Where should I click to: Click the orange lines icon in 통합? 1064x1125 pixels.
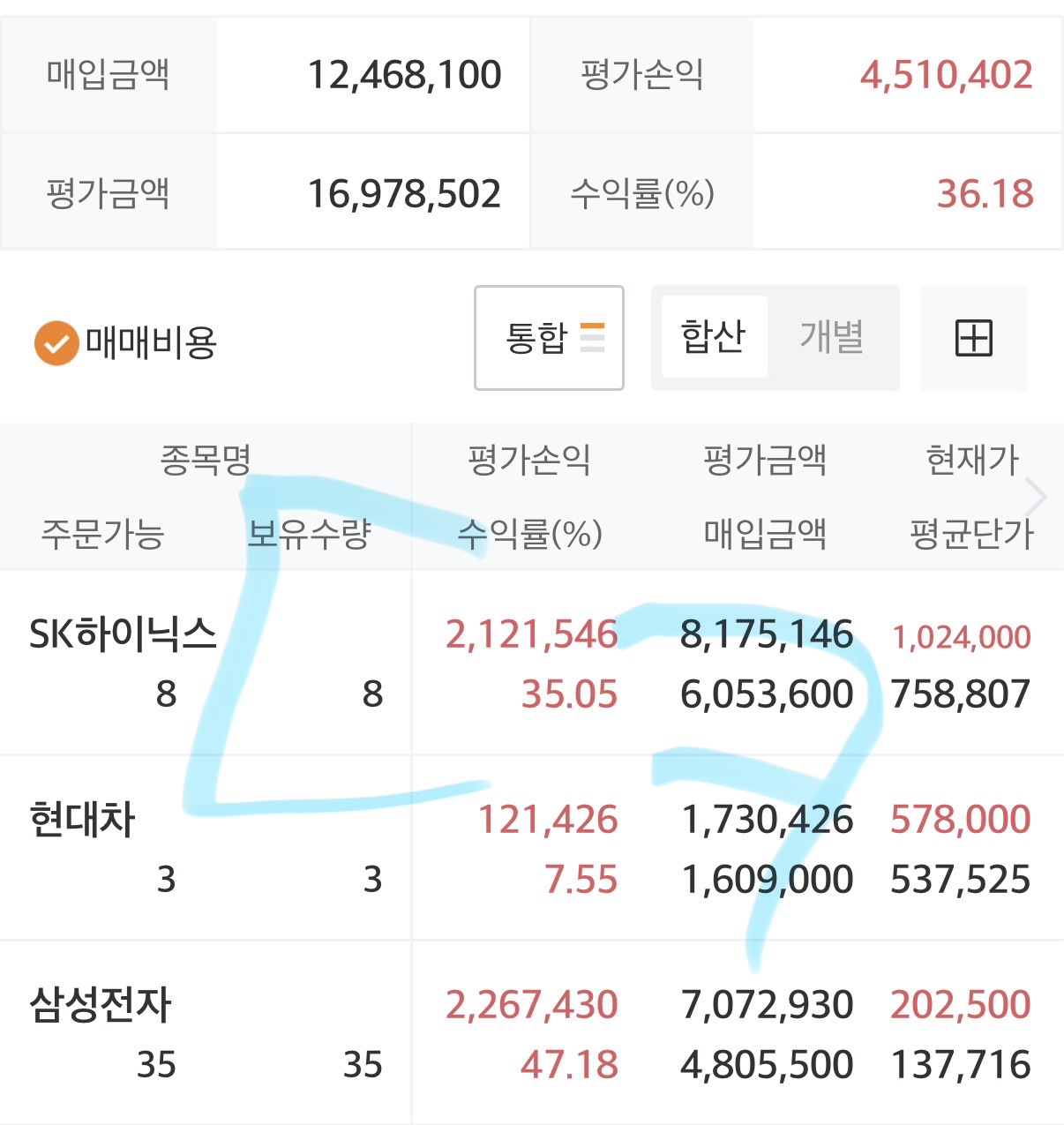click(x=592, y=338)
